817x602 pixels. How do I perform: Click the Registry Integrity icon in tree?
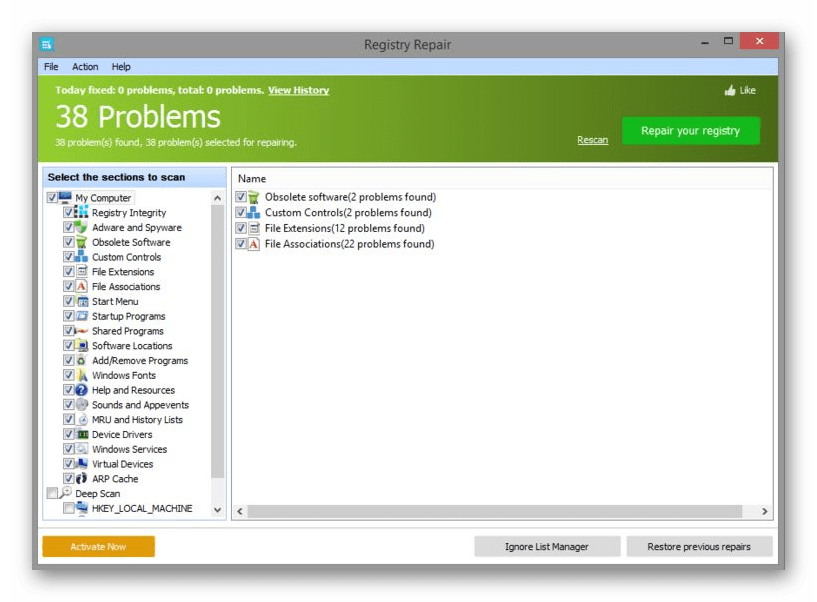pos(82,212)
